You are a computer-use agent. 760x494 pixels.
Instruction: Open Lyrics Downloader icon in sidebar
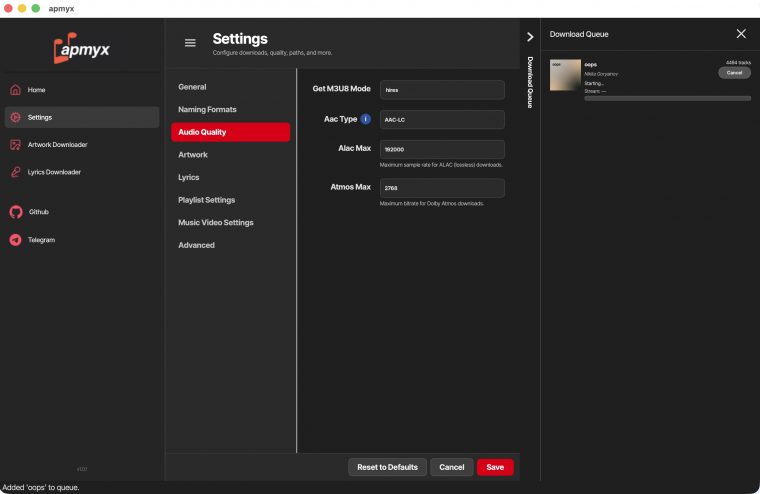click(x=15, y=172)
